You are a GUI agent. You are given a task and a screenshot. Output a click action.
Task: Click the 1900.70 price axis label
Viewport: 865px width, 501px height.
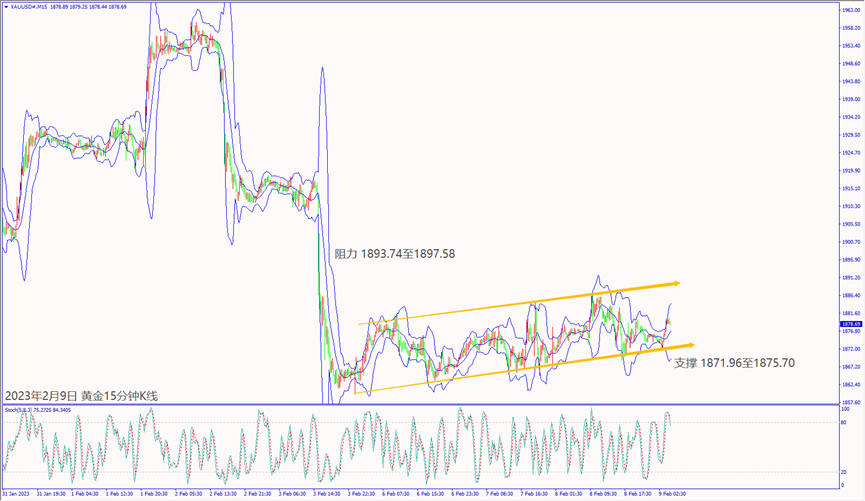[850, 242]
